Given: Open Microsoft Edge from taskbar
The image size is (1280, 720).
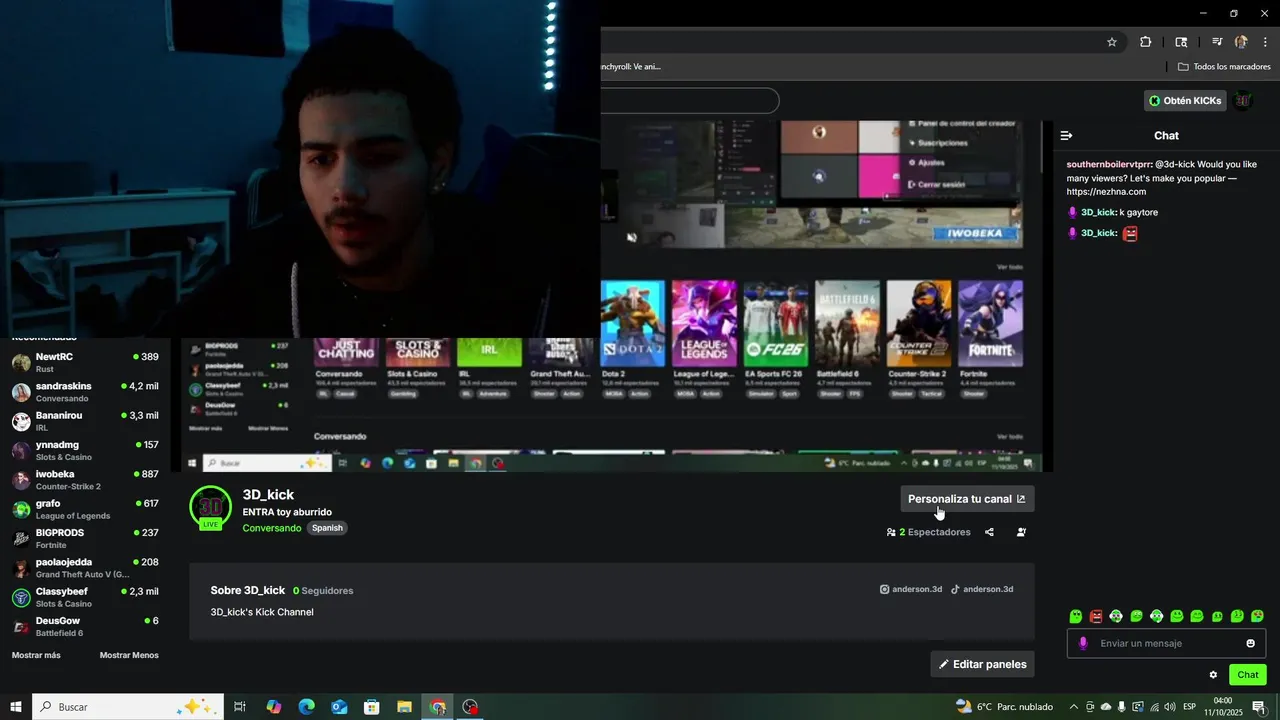Looking at the screenshot, I should point(306,707).
